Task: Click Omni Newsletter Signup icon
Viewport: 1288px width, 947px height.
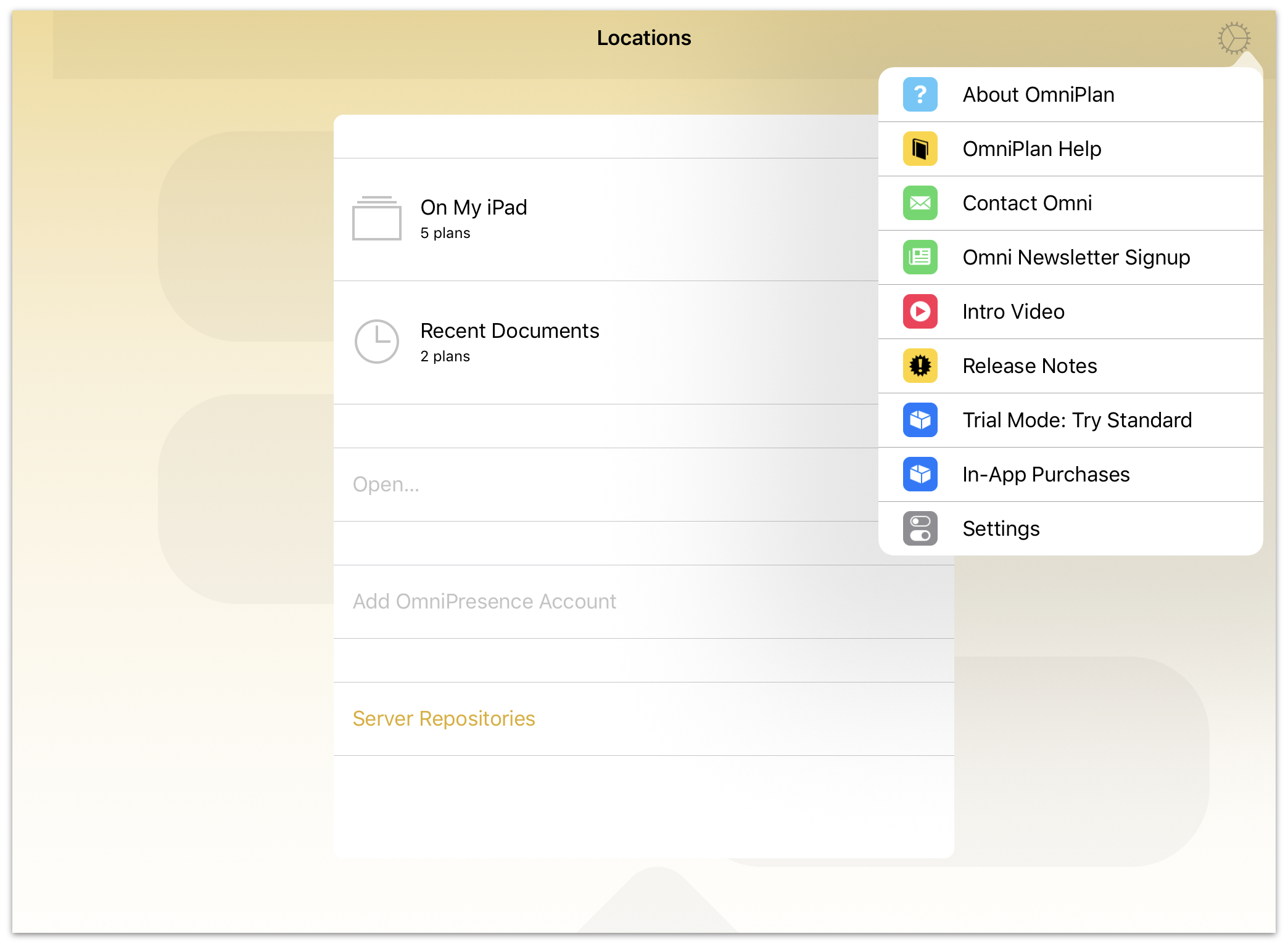Action: click(920, 257)
